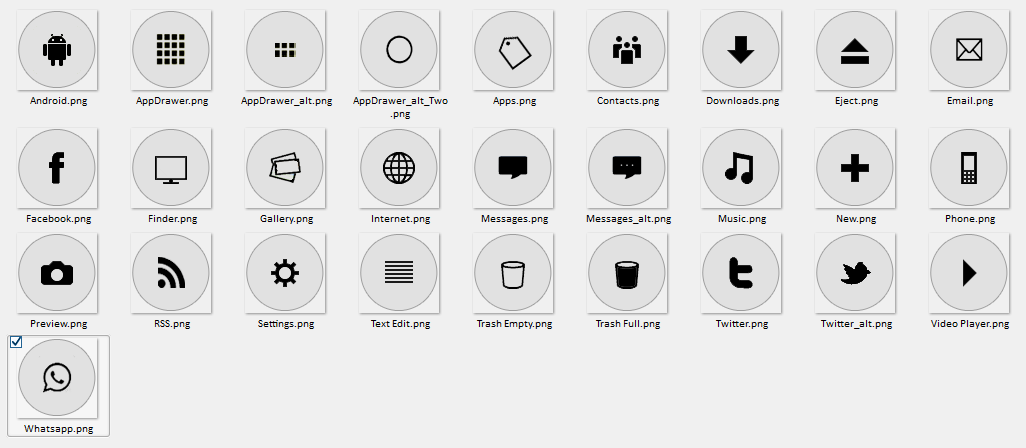1026x448 pixels.
Task: Pick the AppDrawer_alt_Two circle icon
Action: coord(398,50)
